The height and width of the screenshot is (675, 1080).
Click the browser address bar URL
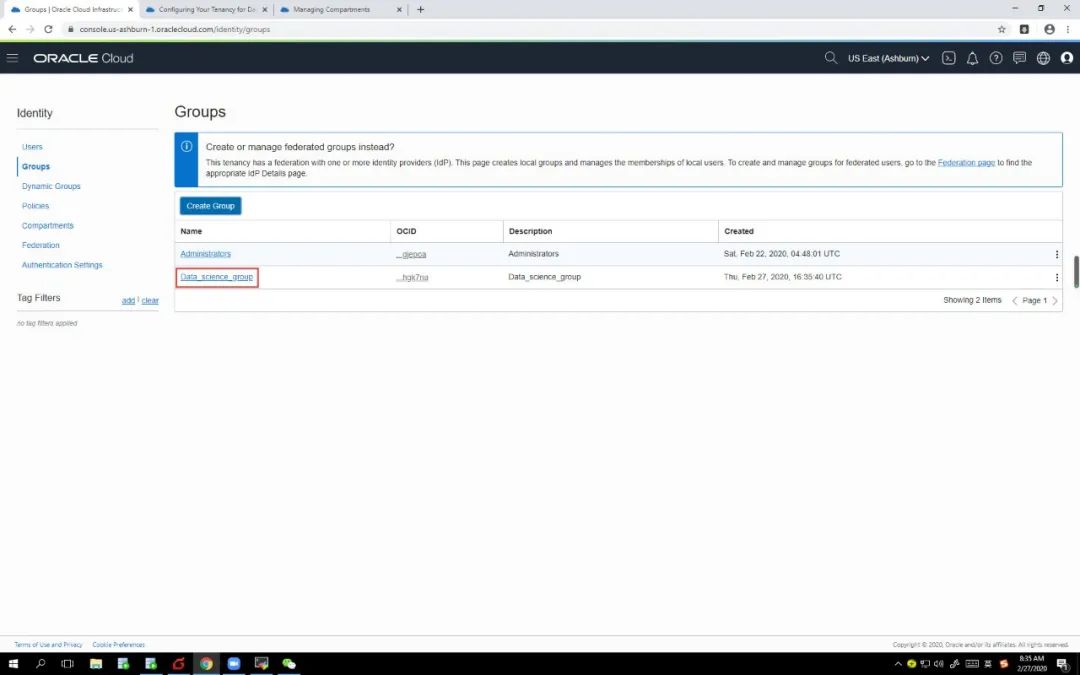[x=174, y=29]
